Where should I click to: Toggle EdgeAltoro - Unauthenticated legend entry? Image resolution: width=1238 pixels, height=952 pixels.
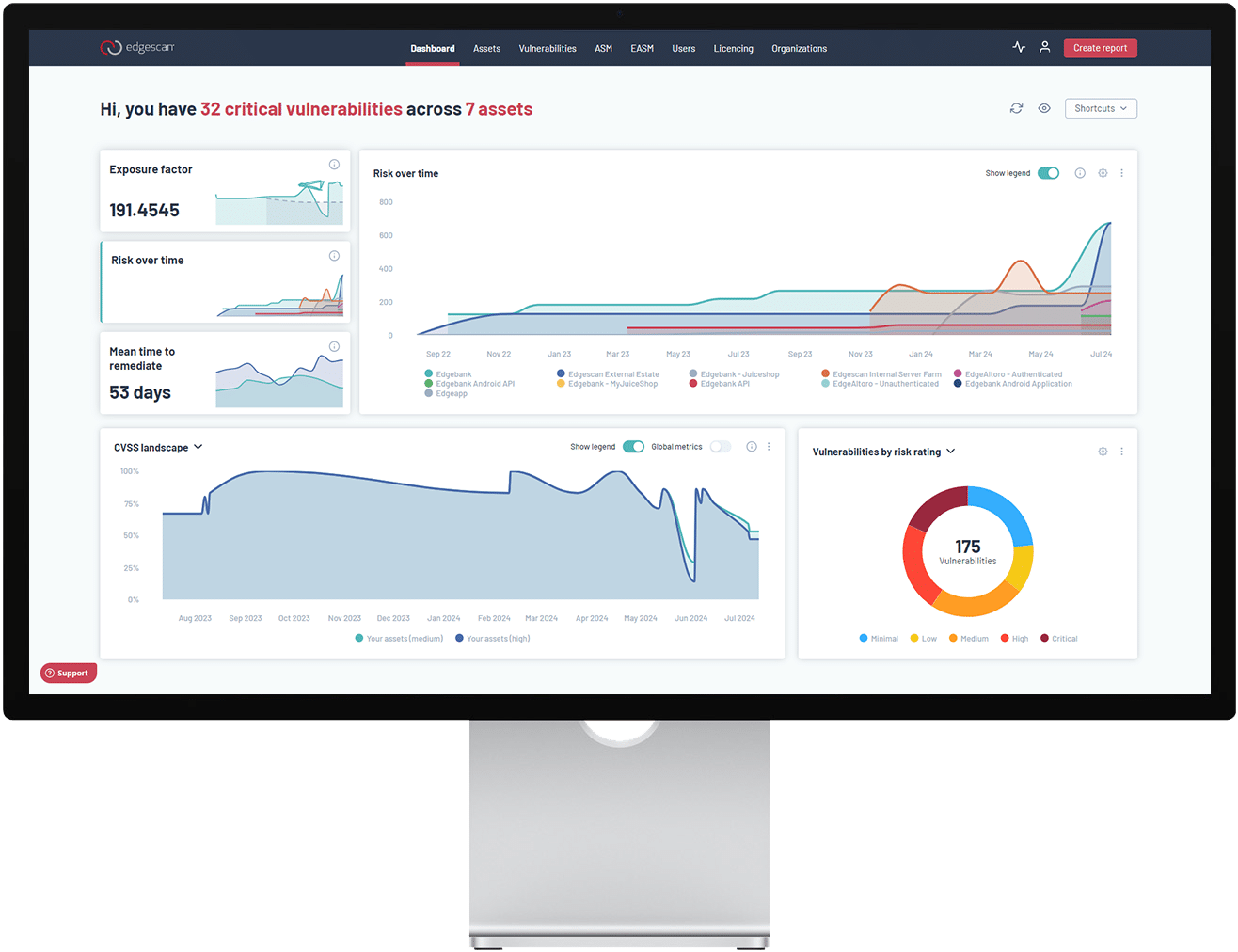point(880,384)
